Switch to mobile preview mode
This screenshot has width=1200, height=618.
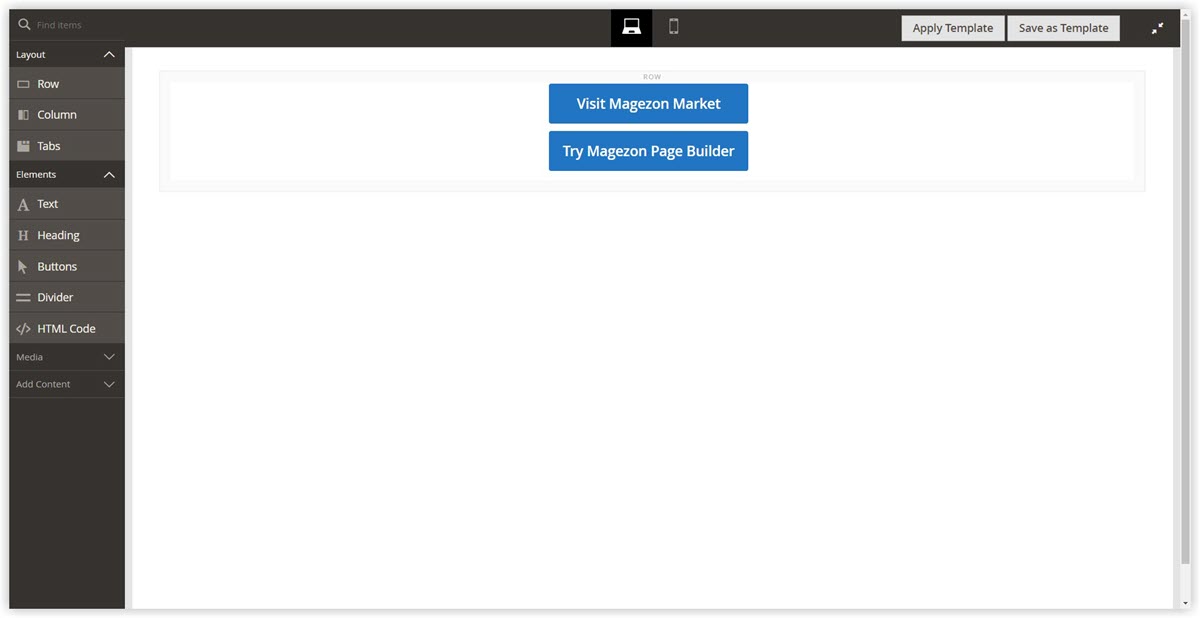(x=672, y=27)
